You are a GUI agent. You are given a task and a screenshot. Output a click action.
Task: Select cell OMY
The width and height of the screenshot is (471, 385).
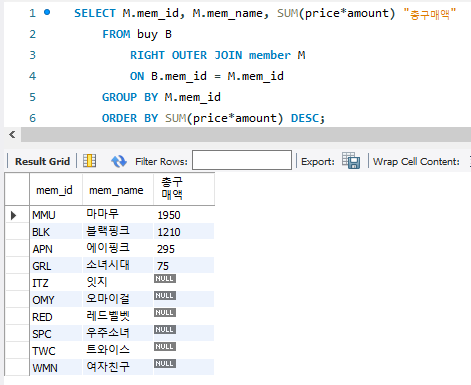pos(56,300)
